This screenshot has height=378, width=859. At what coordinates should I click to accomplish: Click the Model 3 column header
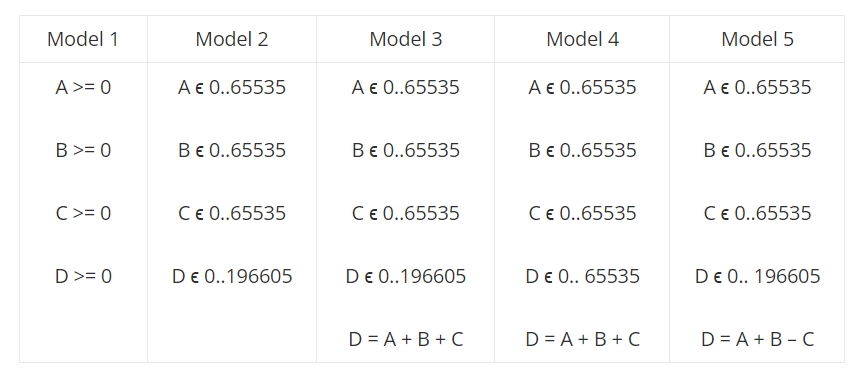point(405,39)
